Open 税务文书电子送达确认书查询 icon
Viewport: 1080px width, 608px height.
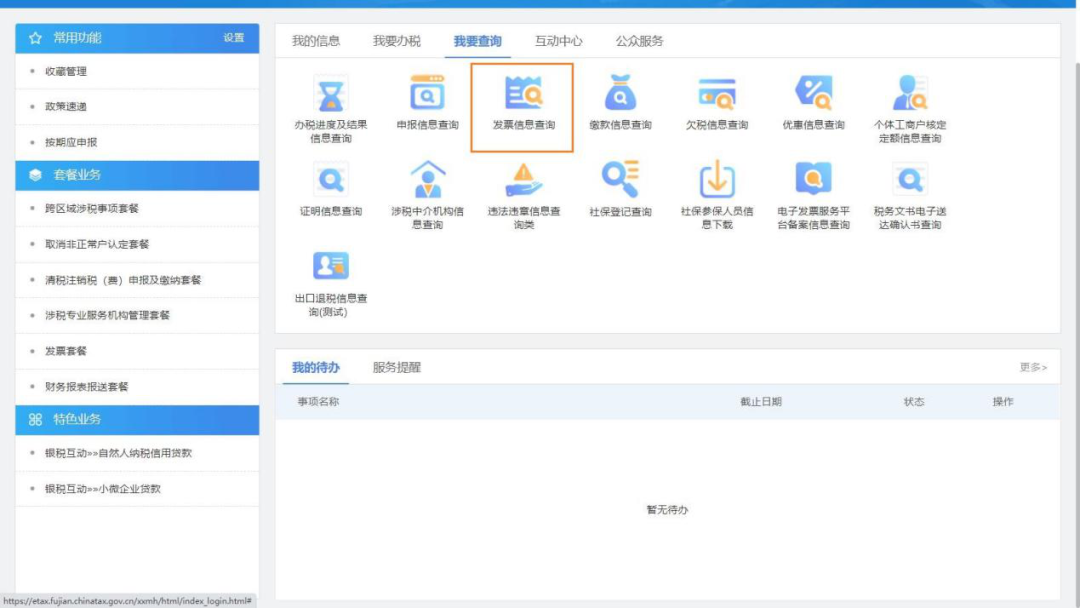click(910, 180)
